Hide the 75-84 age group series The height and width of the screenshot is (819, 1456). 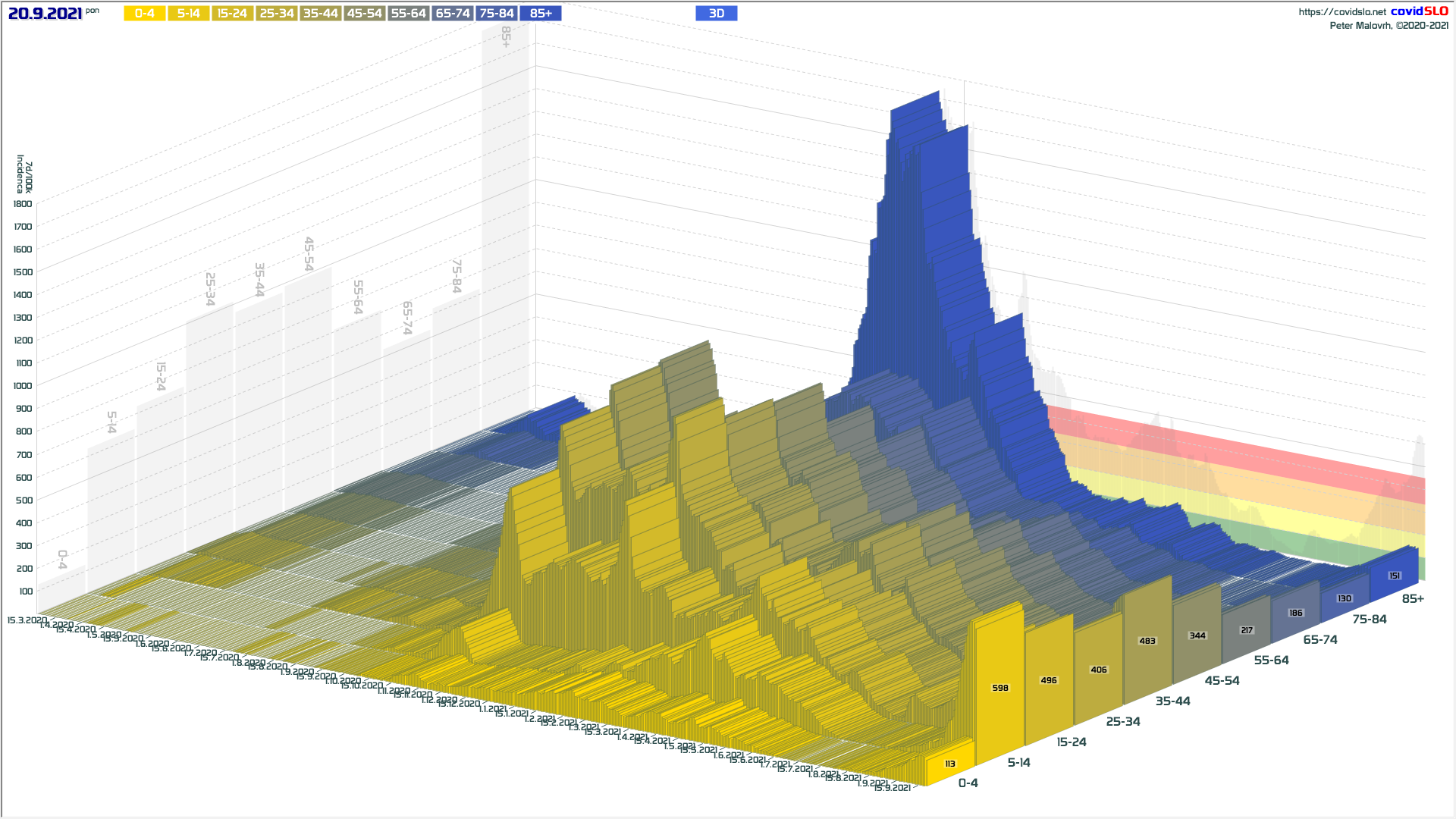496,14
